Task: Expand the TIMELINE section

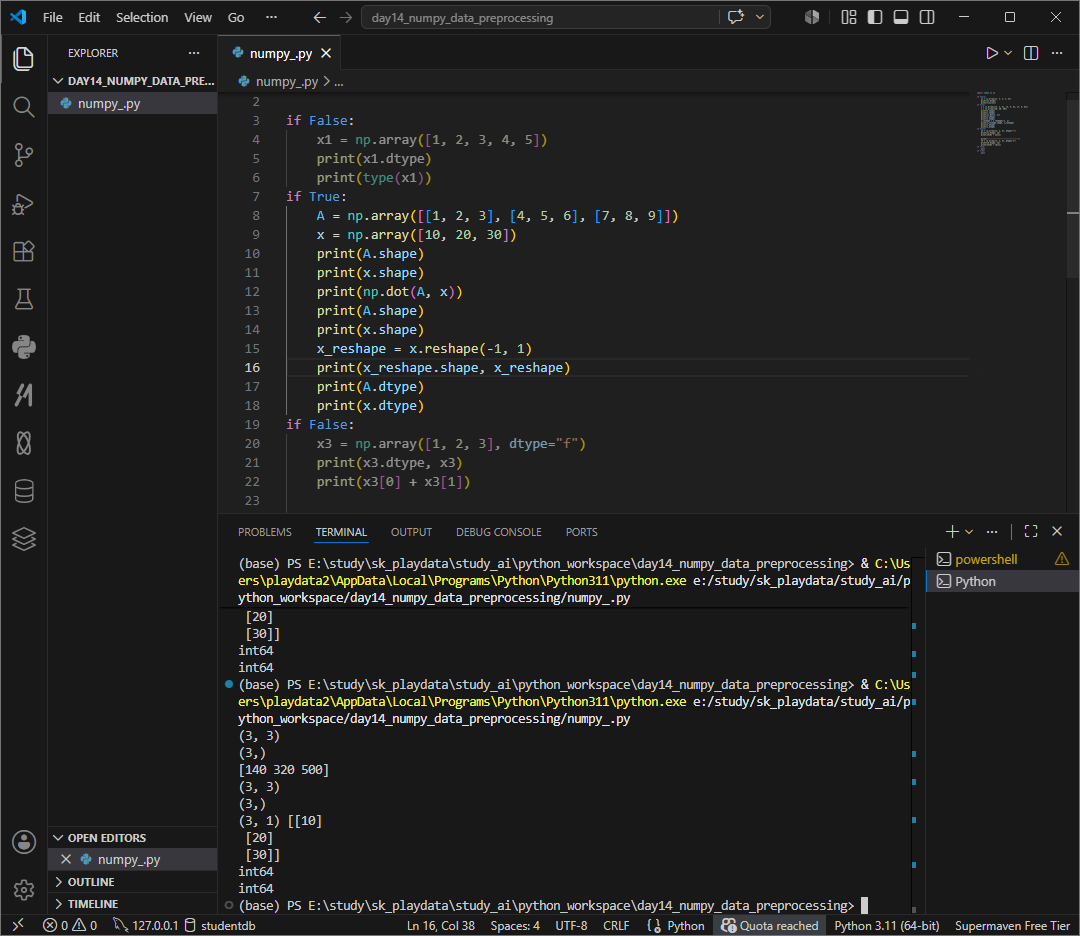Action: [133, 904]
